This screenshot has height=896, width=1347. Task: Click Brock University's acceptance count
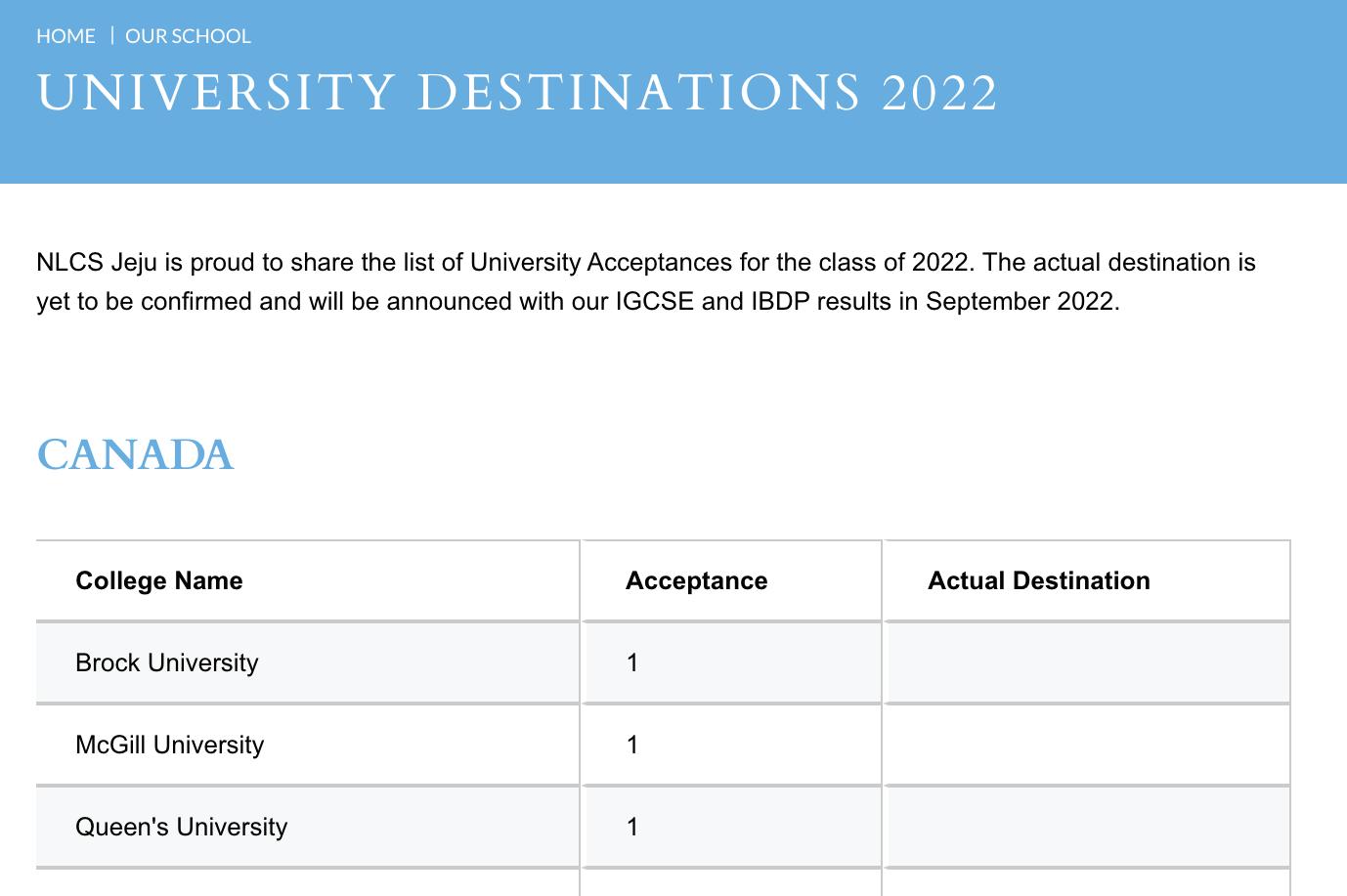click(632, 662)
